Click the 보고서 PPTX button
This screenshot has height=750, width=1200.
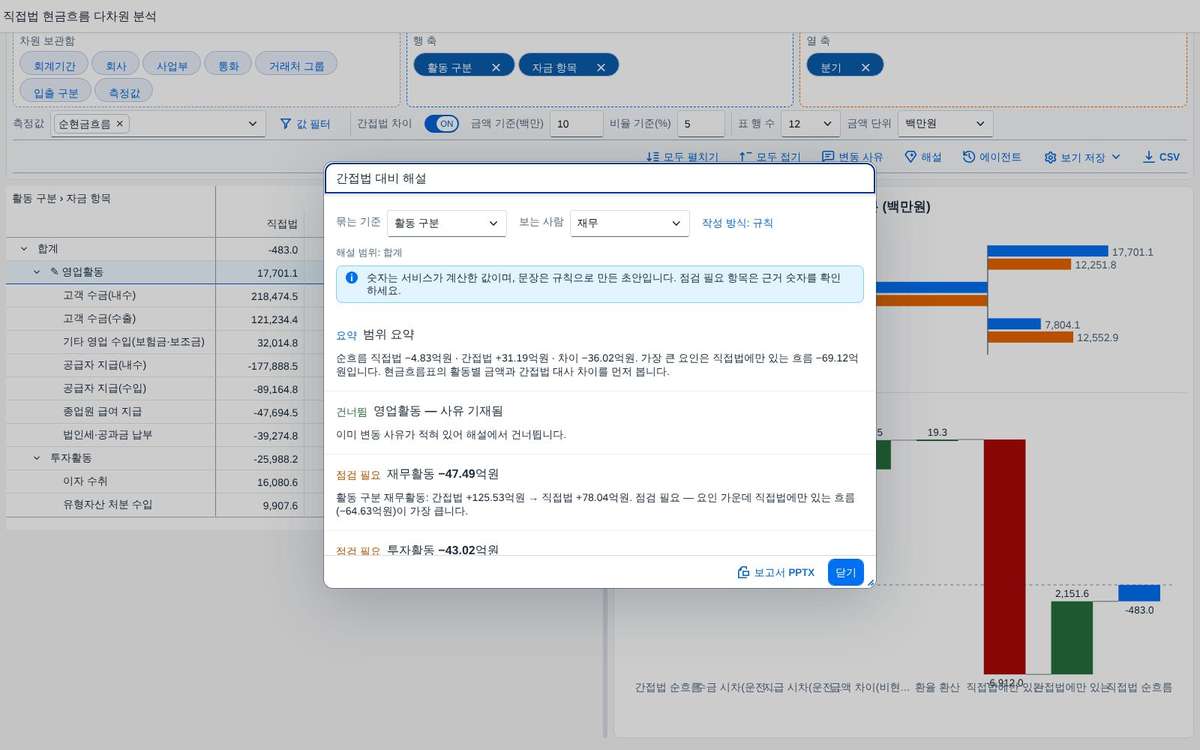(x=776, y=572)
